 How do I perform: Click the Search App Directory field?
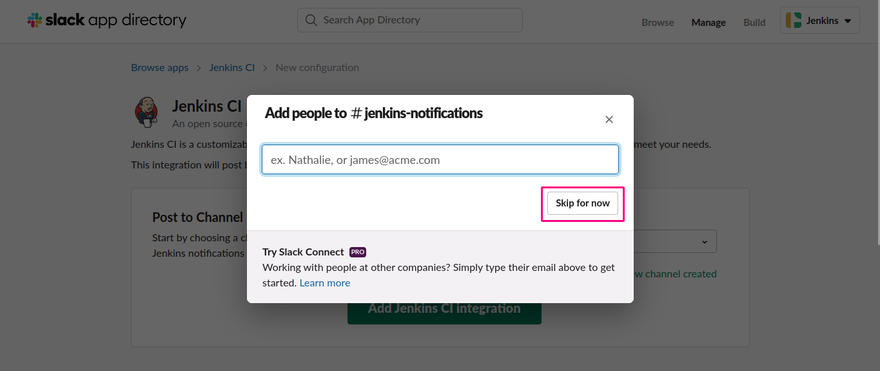tap(410, 20)
